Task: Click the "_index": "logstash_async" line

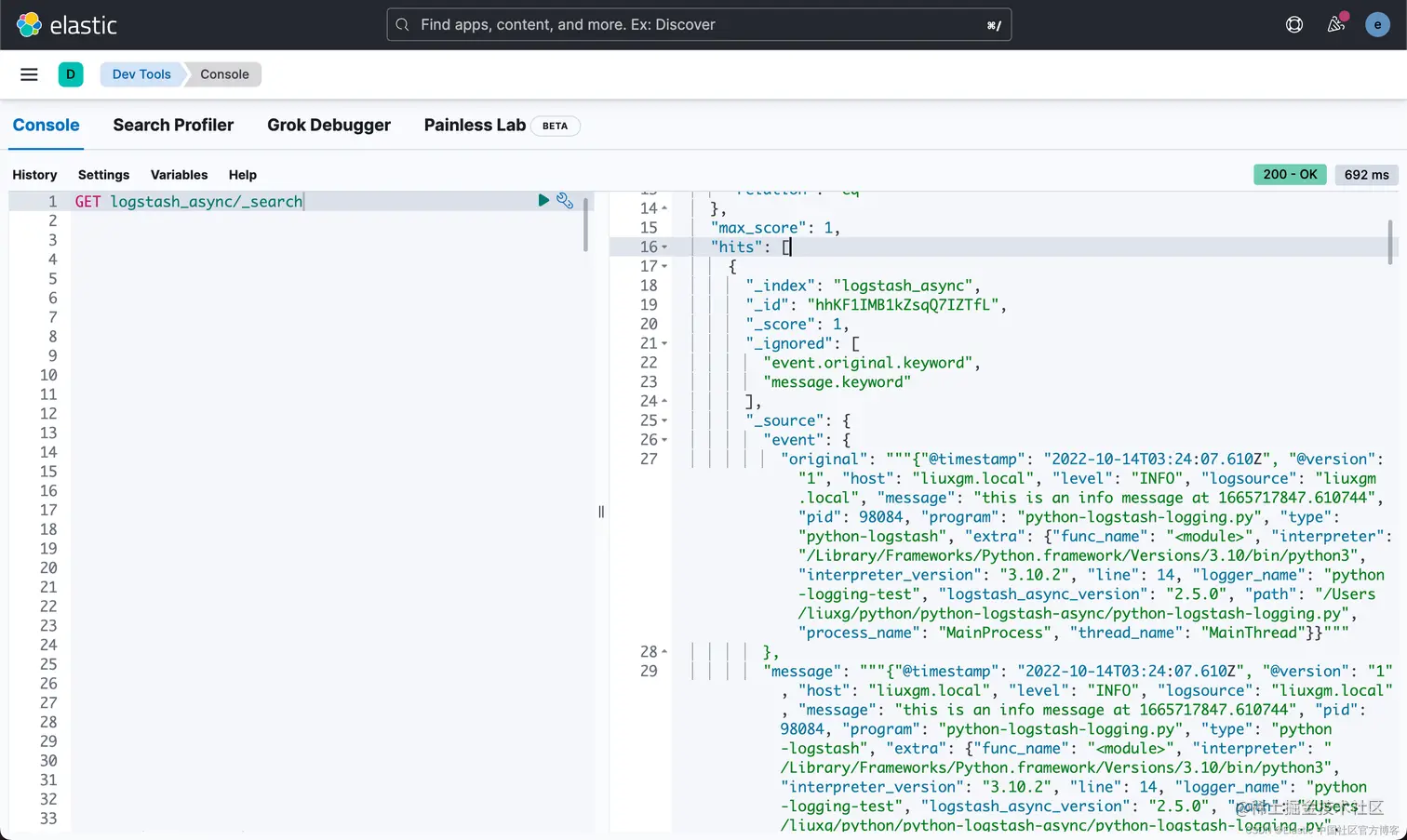Action: pos(863,286)
